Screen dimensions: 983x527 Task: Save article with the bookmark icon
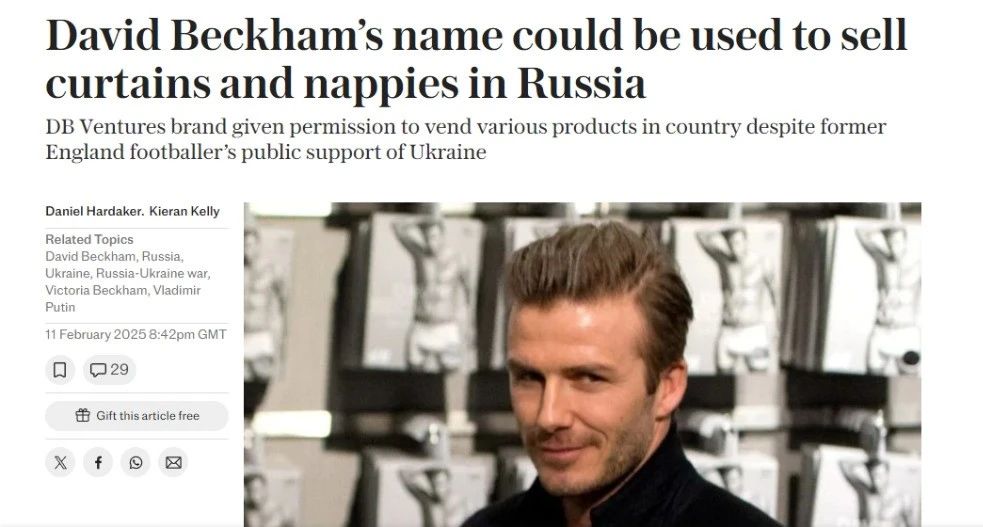click(x=60, y=370)
